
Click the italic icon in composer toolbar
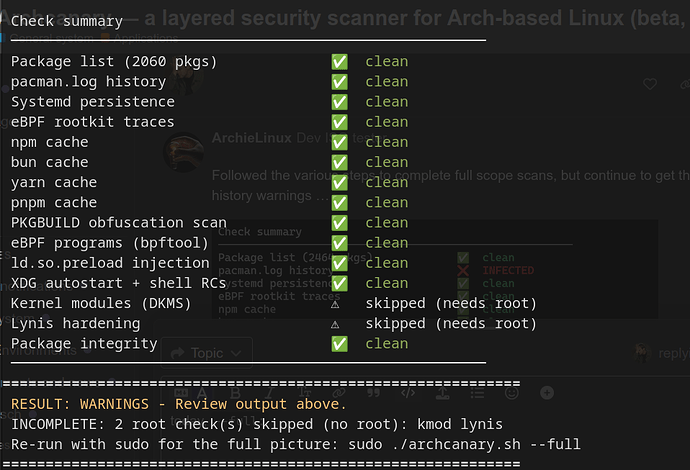[x=269, y=393]
